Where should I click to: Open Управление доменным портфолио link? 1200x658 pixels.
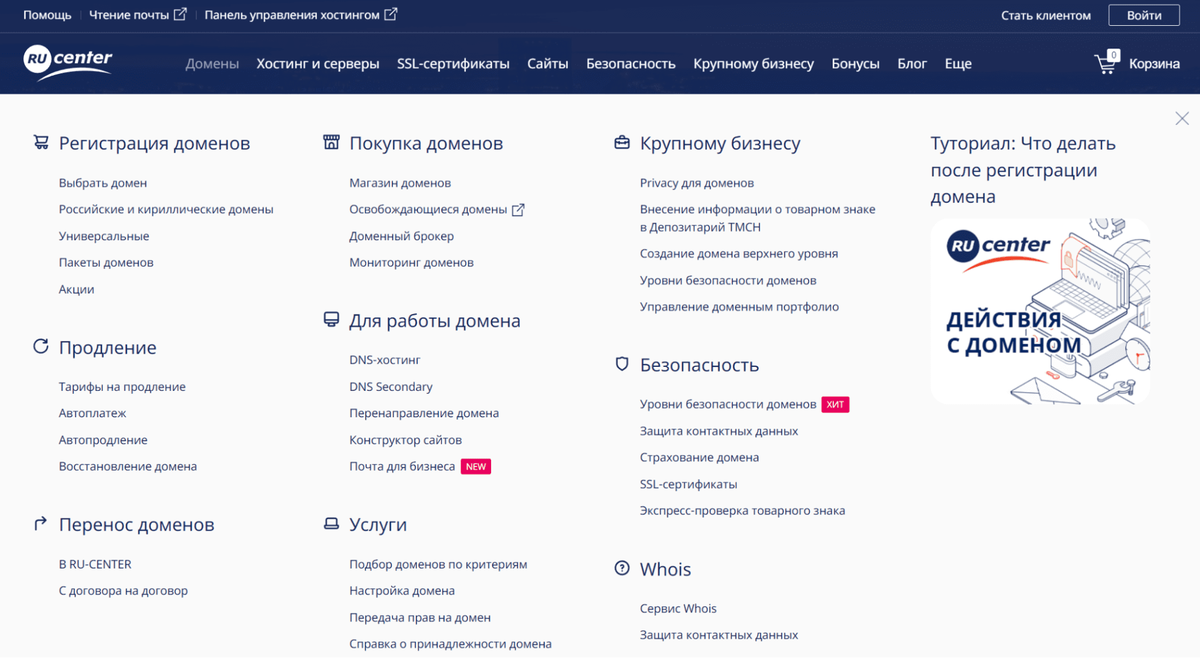[x=739, y=307]
